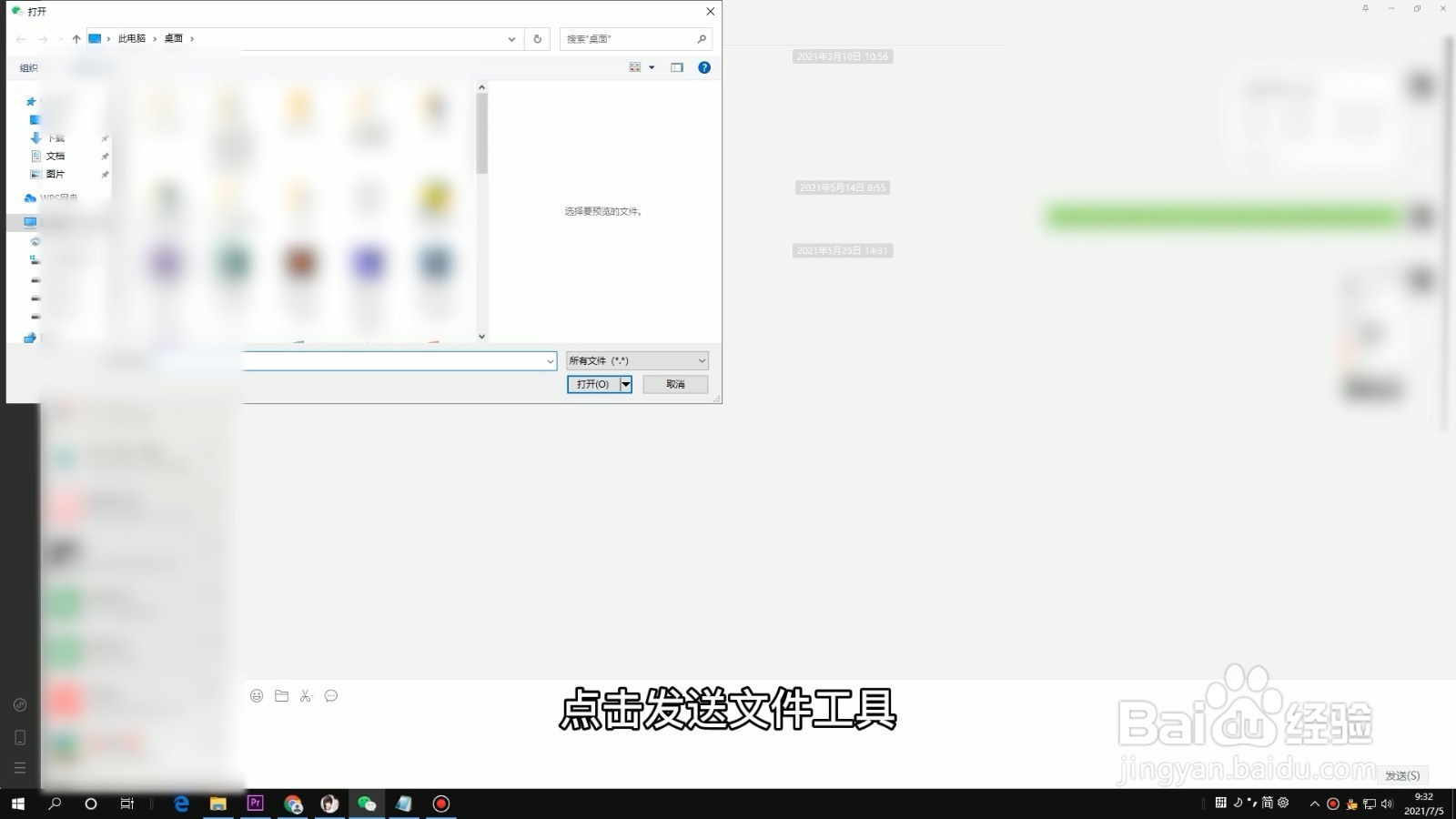Launch Microsoft Edge from taskbar

[x=181, y=804]
